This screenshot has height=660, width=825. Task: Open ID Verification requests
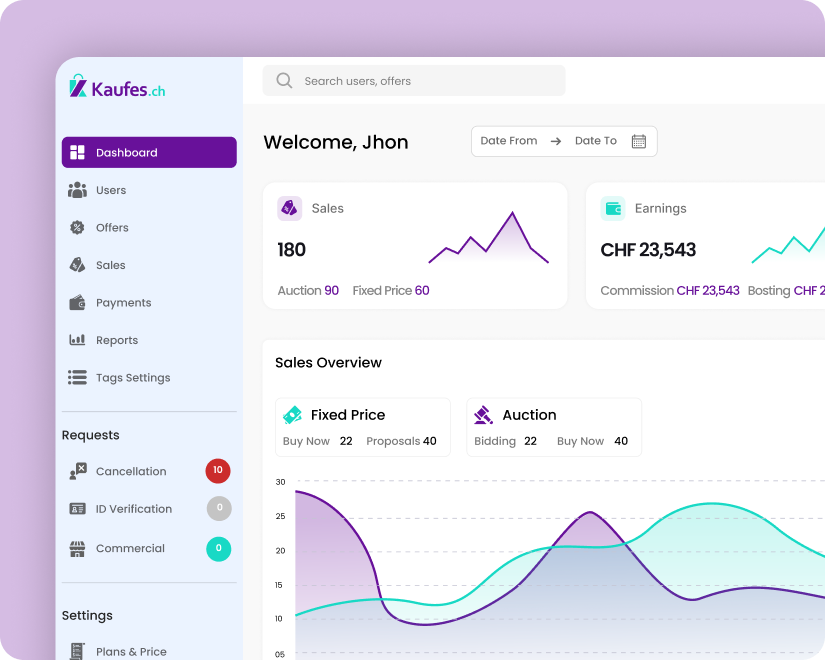pos(149,509)
